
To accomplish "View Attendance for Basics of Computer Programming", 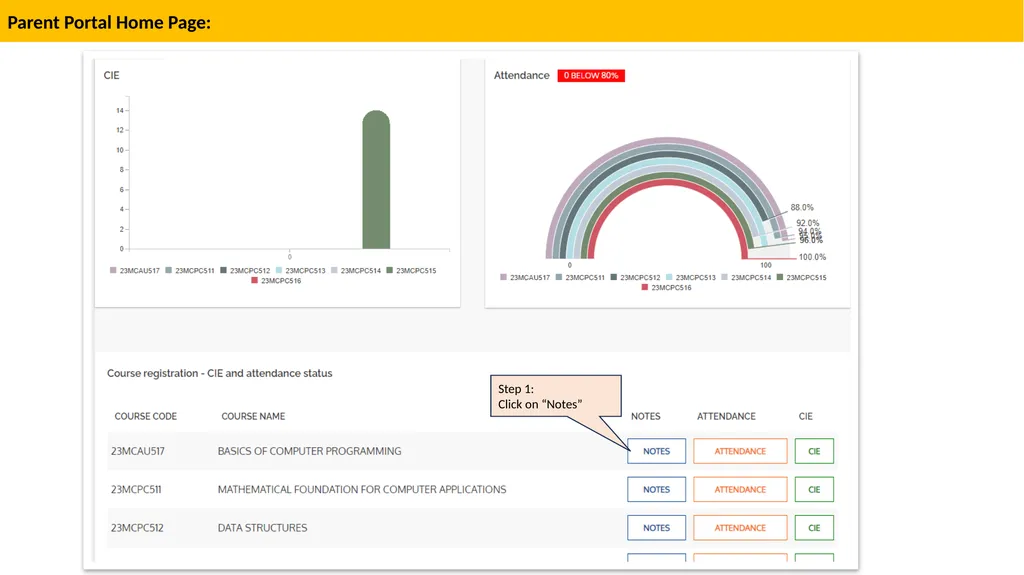I will (740, 451).
